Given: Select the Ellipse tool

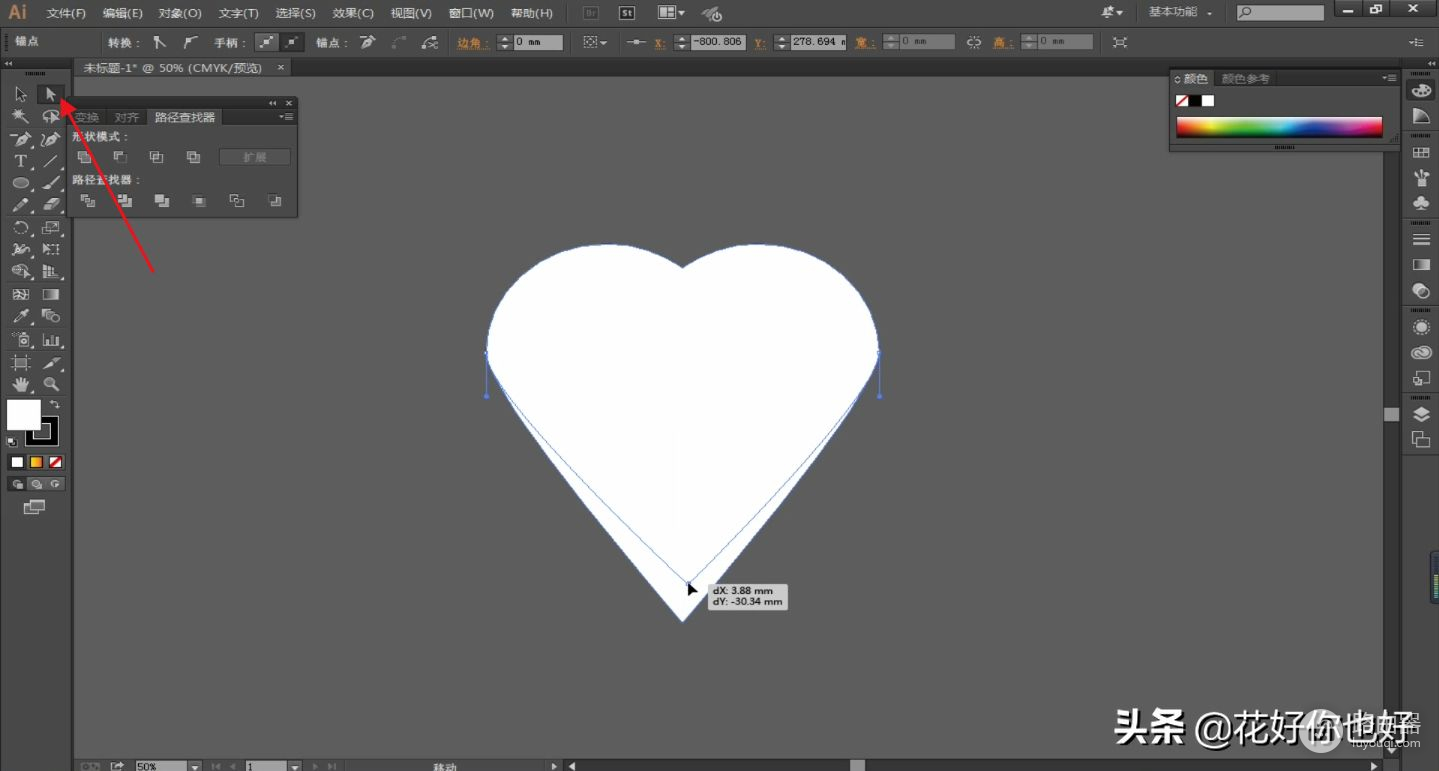Looking at the screenshot, I should [20, 183].
